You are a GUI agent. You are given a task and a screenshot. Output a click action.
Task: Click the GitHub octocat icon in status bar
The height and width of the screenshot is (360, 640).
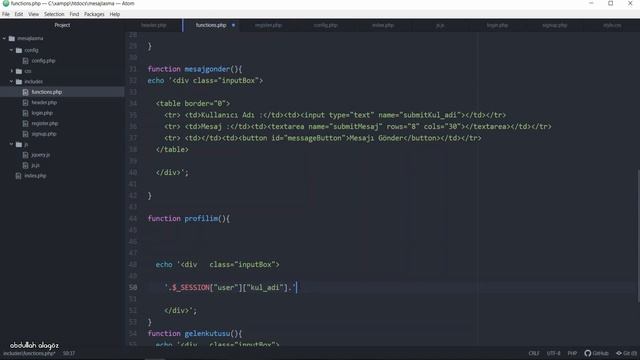(x=588, y=353)
